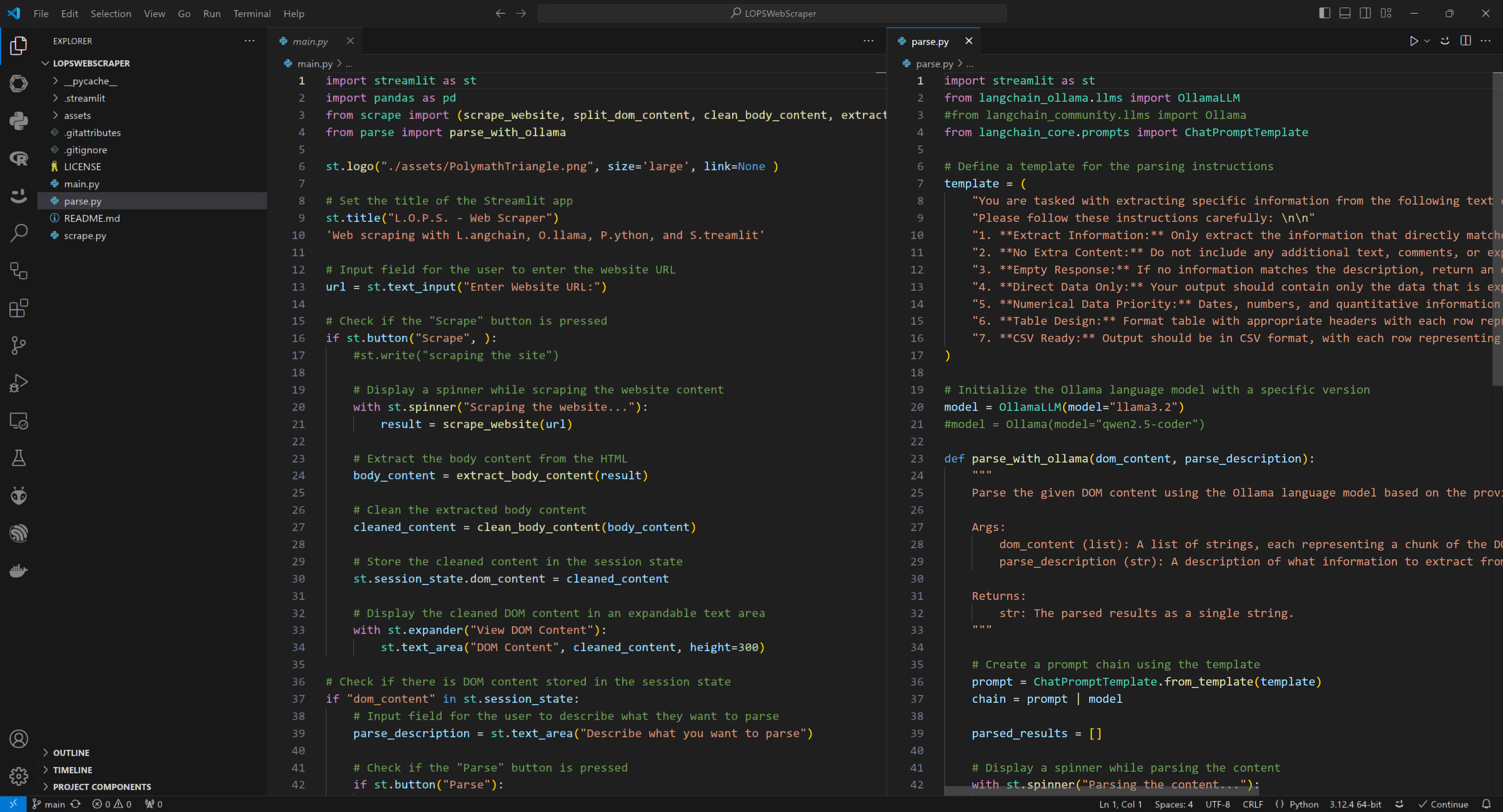Open the Python extension view icon
1503x812 pixels.
(19, 121)
